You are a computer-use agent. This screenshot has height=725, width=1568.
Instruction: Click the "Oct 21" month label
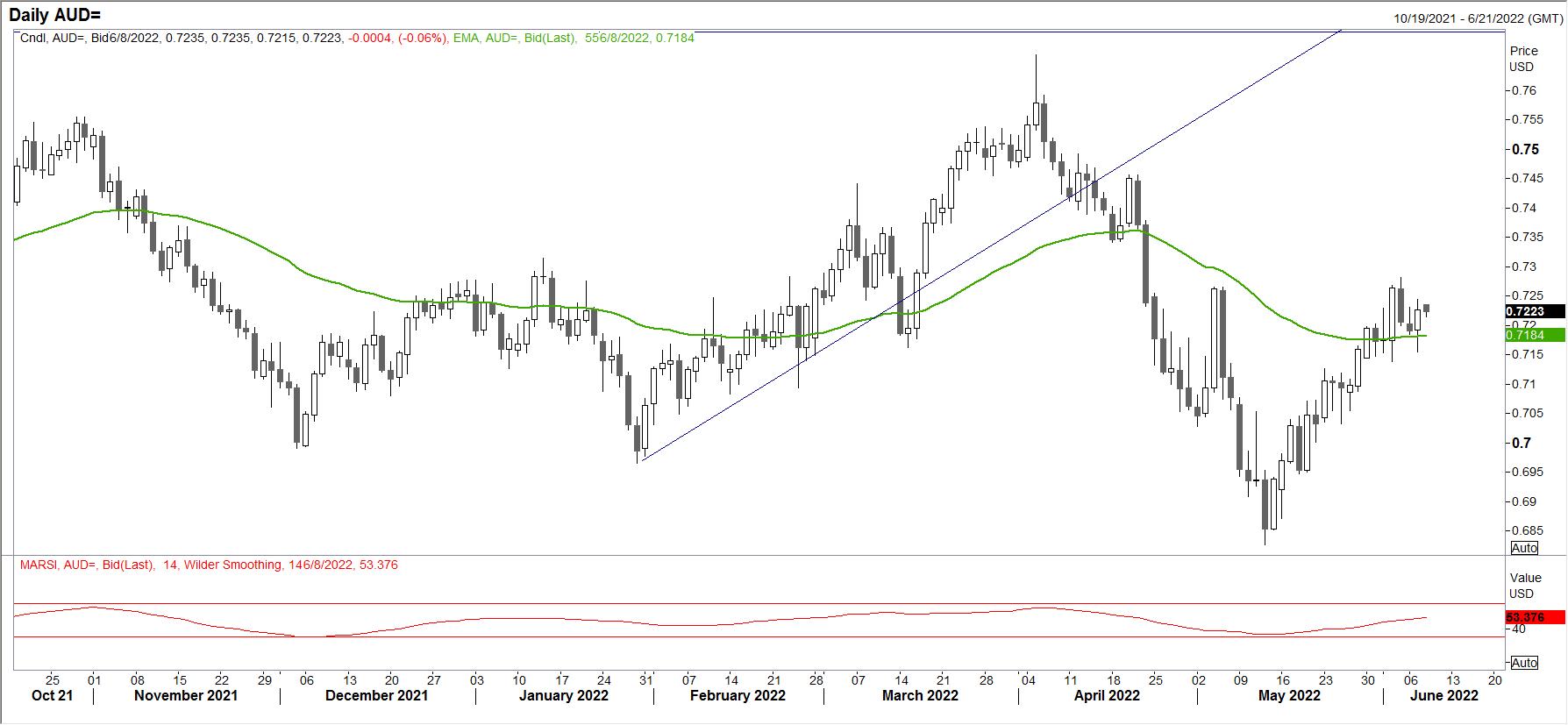point(53,695)
